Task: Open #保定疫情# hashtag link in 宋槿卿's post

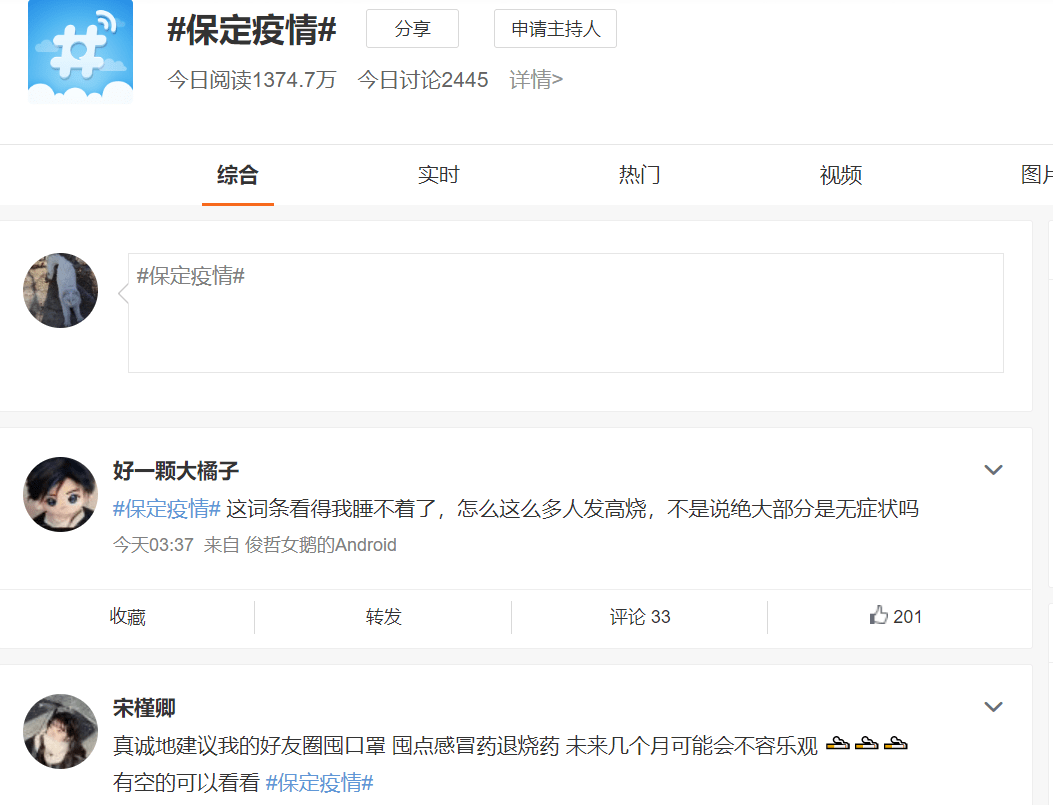Action: click(319, 782)
